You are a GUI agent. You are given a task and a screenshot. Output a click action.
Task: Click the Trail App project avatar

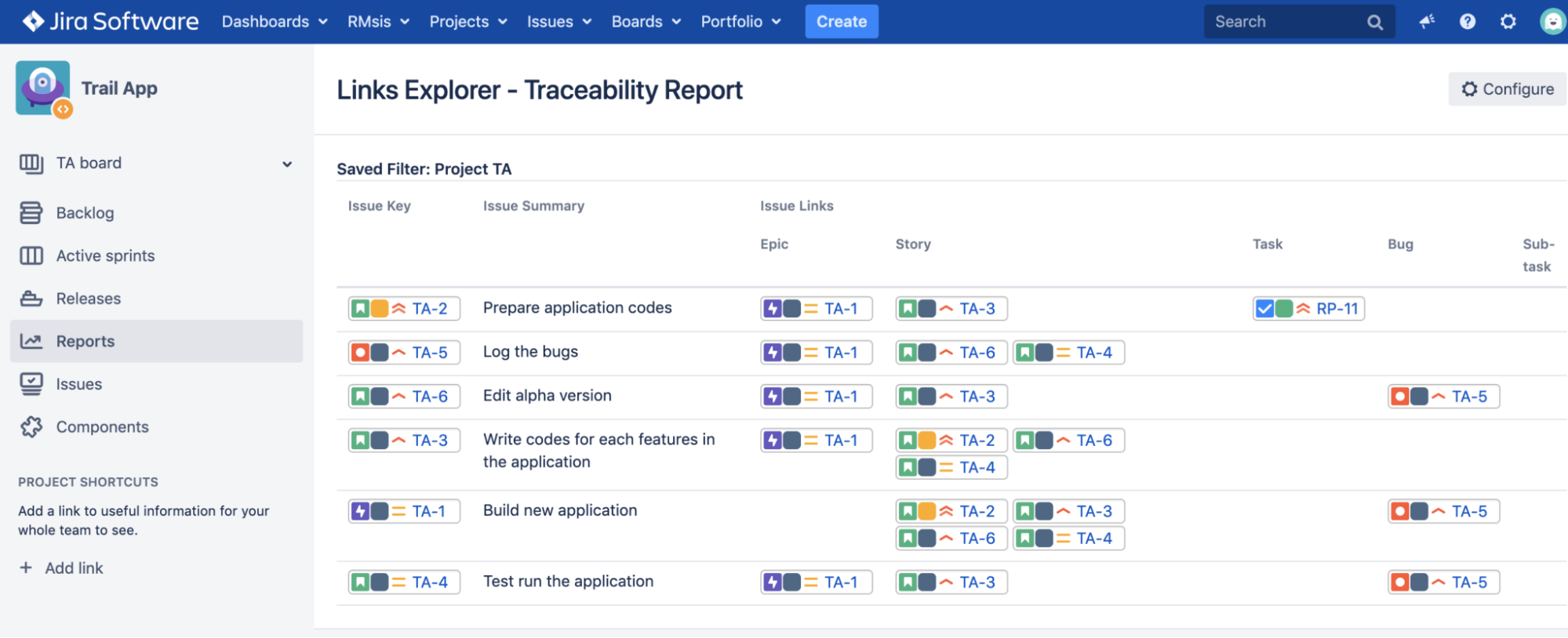click(43, 89)
